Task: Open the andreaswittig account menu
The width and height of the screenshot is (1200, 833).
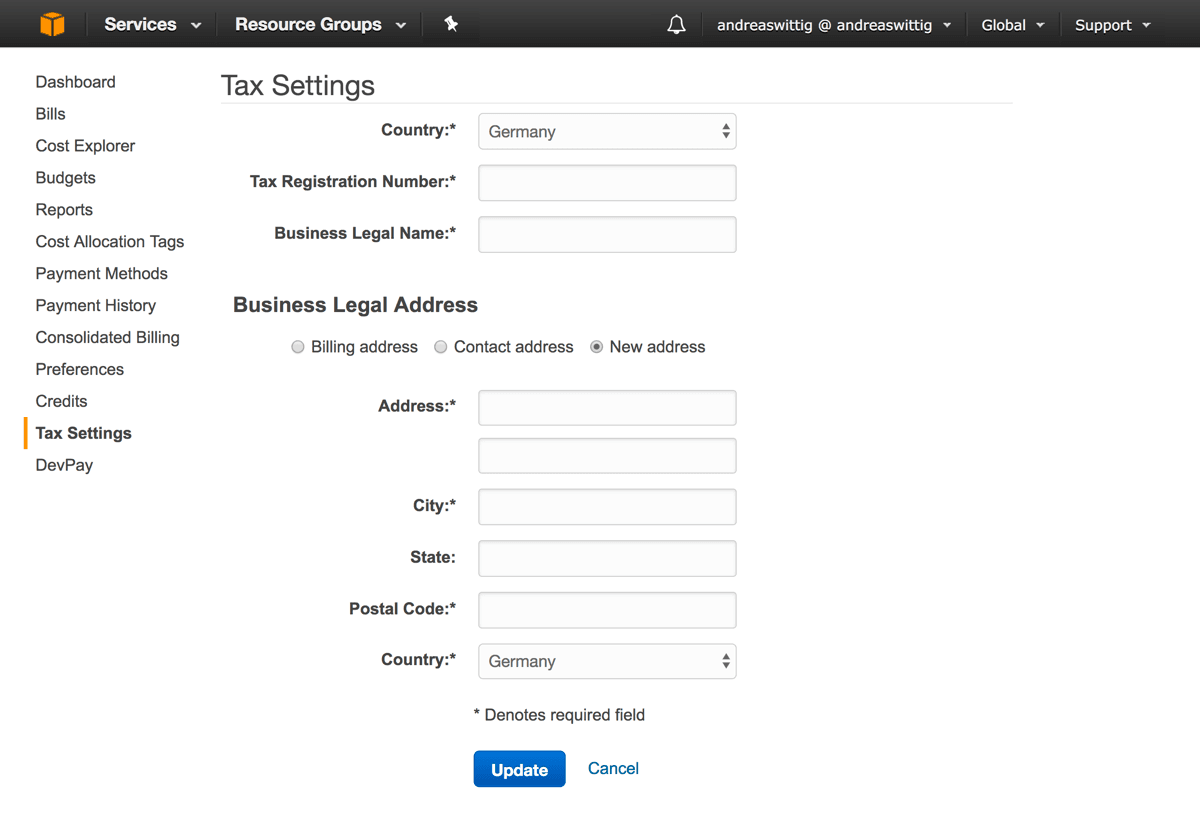Action: (834, 25)
